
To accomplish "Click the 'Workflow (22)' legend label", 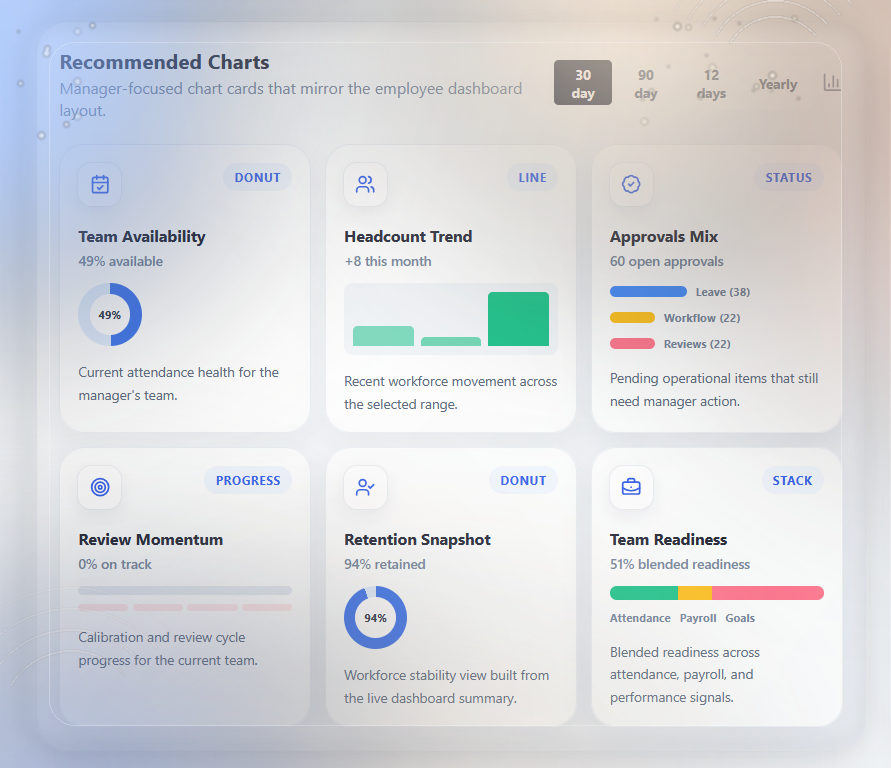I will coord(702,318).
